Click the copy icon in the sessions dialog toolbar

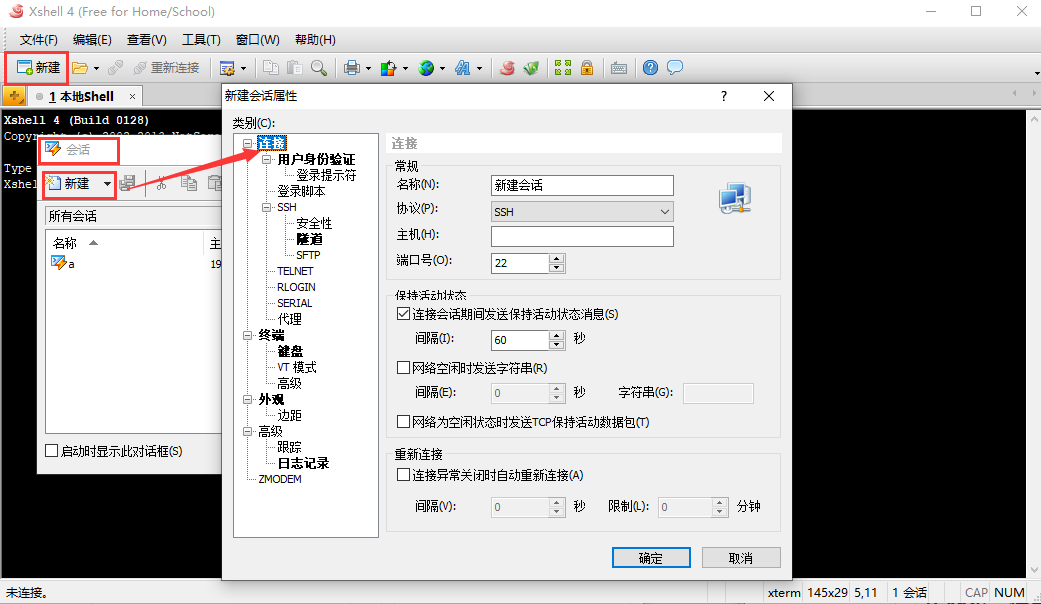pos(189,183)
